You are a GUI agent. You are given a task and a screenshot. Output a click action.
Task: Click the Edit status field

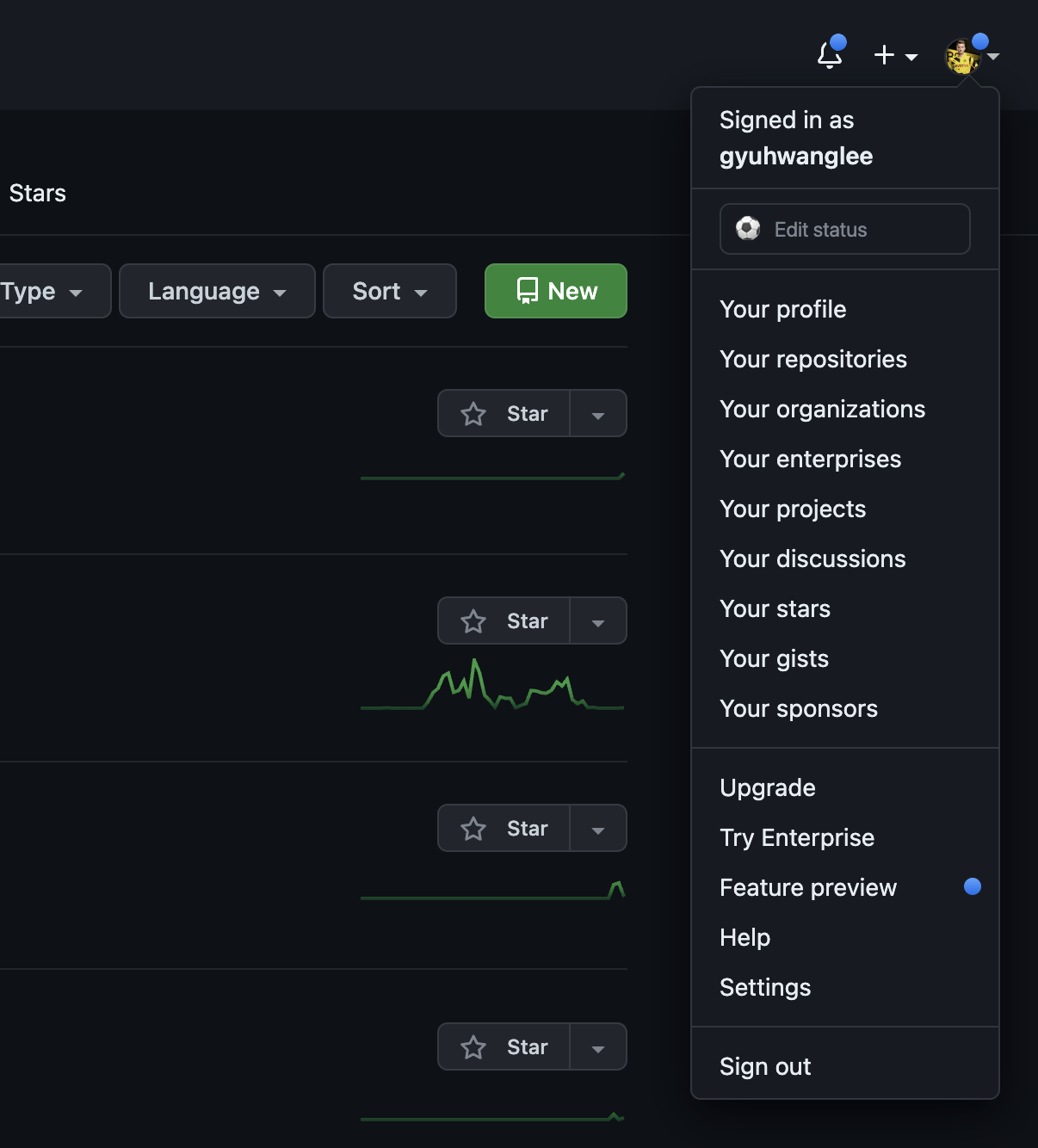coord(844,229)
